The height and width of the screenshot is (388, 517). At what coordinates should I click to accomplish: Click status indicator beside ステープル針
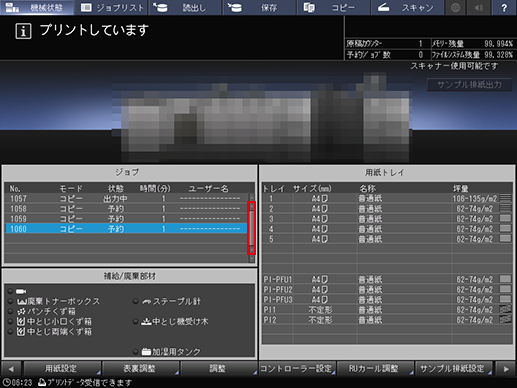tap(135, 301)
